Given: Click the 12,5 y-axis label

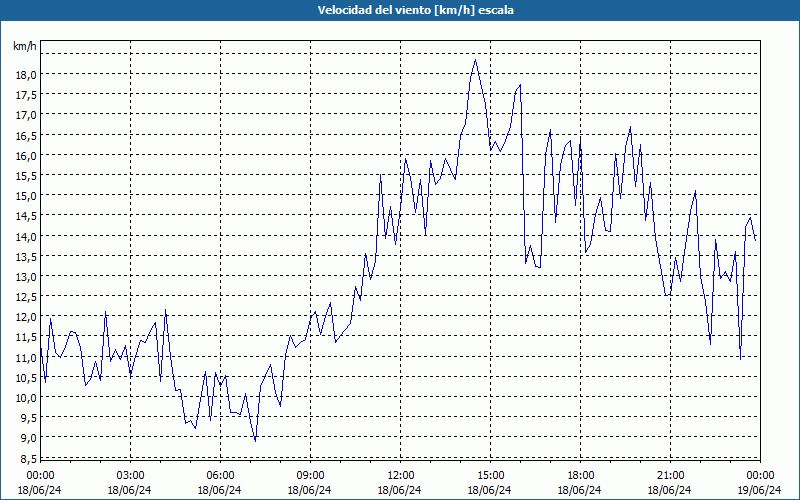Looking at the screenshot, I should pos(26,297).
